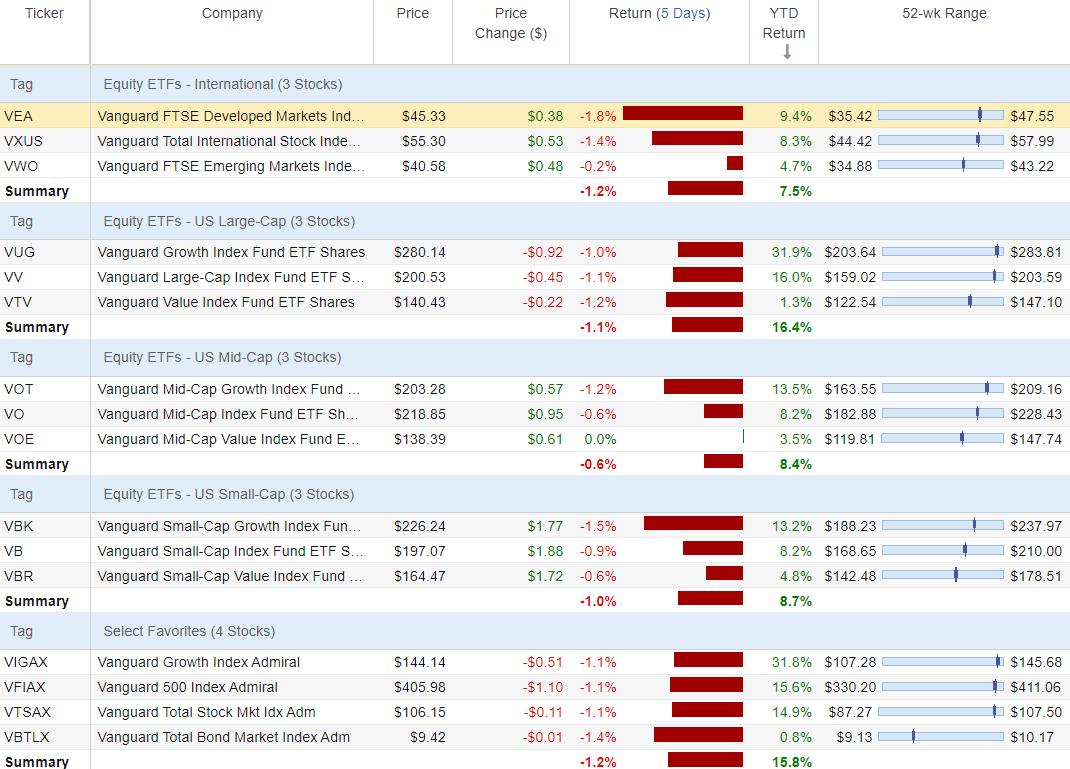Click the VEA 52-week range bar

(941, 115)
